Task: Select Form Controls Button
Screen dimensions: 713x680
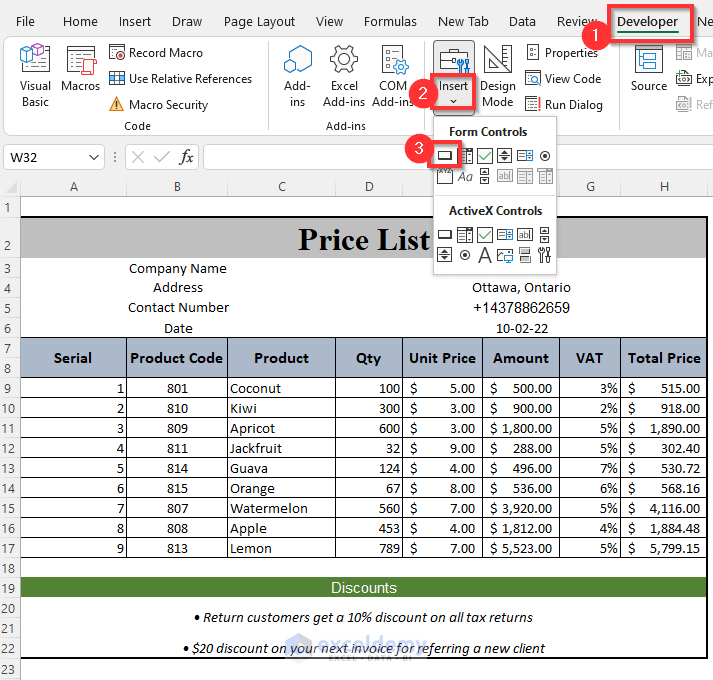Action: pos(445,156)
